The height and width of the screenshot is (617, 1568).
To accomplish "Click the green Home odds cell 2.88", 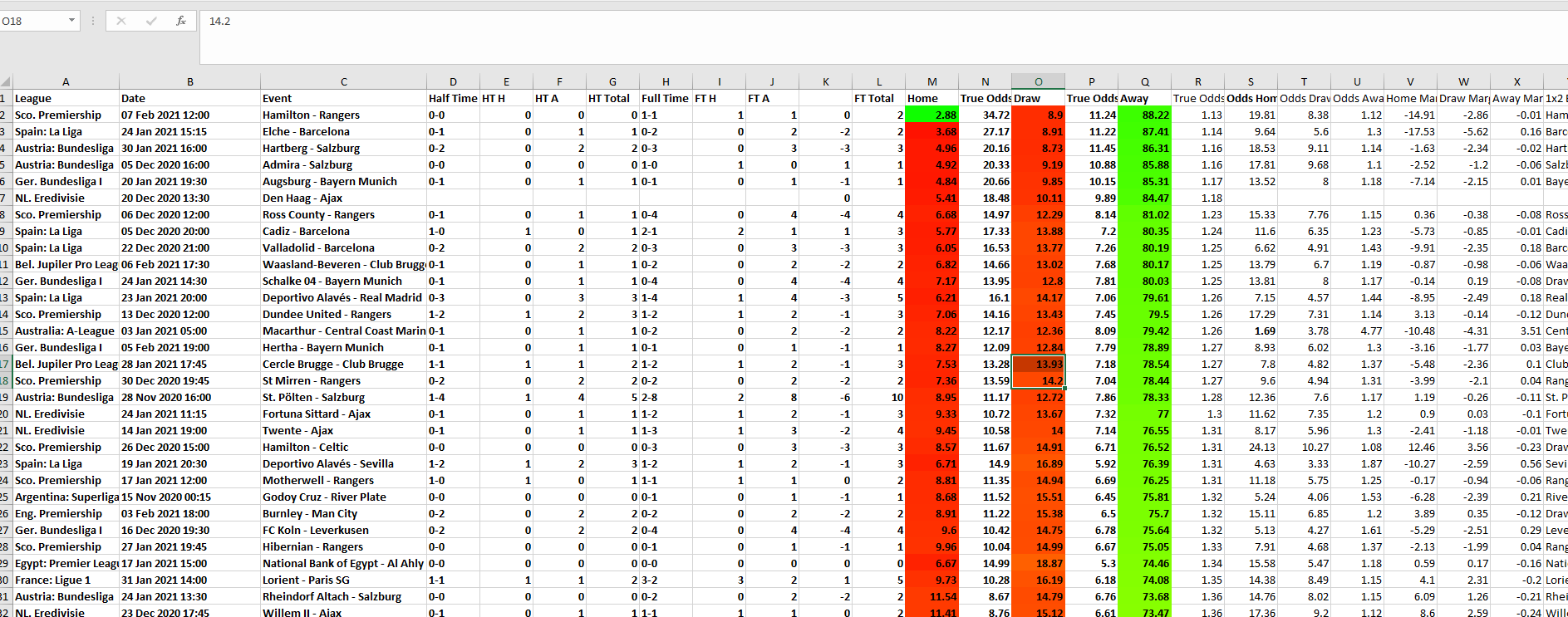I will pos(931,115).
